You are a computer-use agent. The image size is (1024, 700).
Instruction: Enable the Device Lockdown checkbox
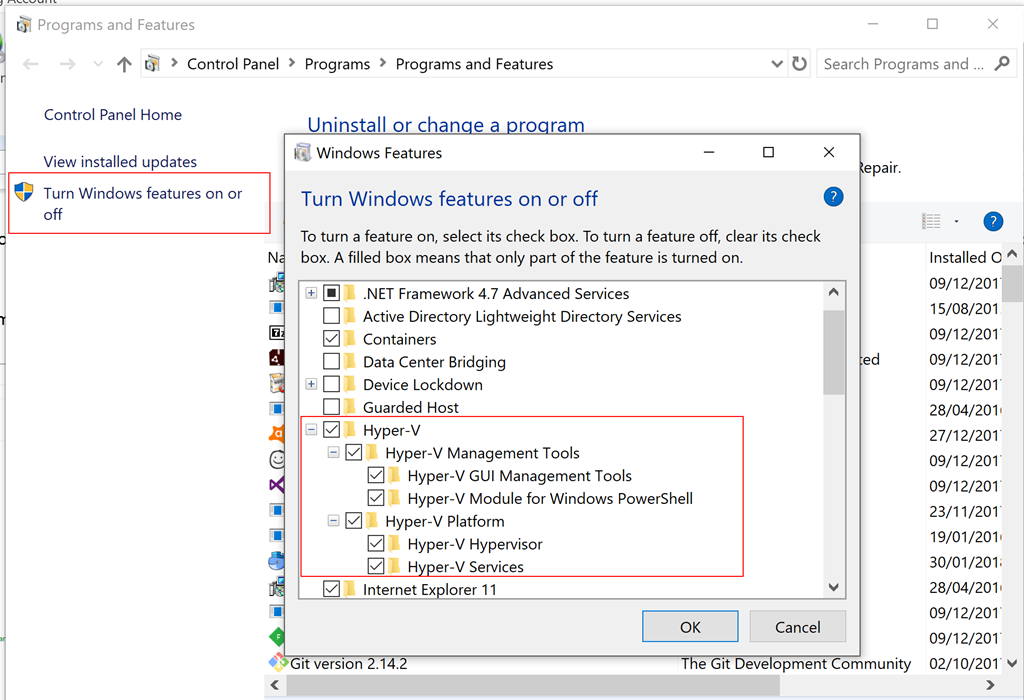(x=332, y=384)
